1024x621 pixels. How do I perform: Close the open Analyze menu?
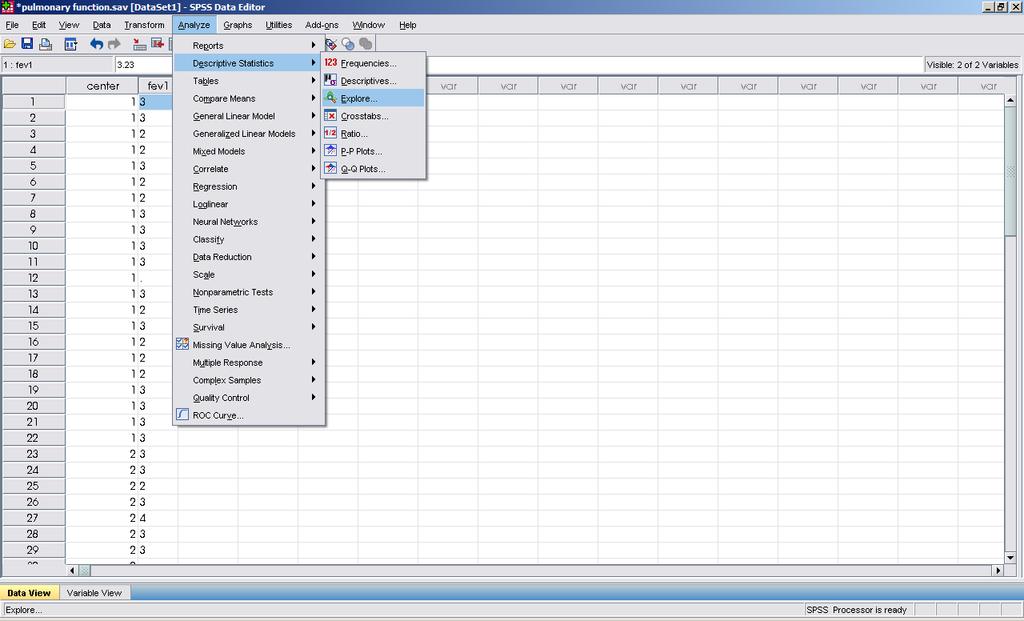click(194, 25)
